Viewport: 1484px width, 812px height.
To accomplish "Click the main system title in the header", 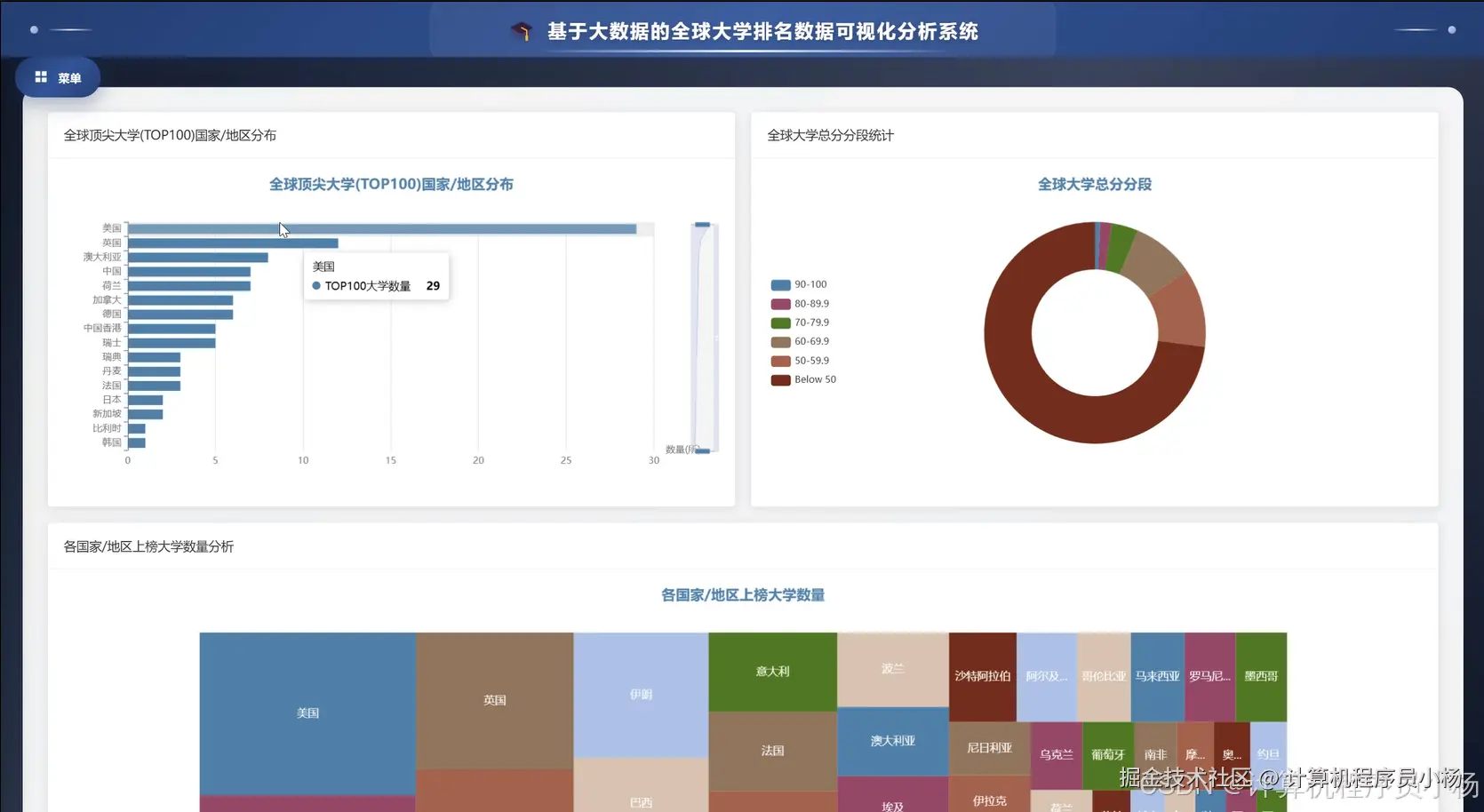I will (x=762, y=32).
